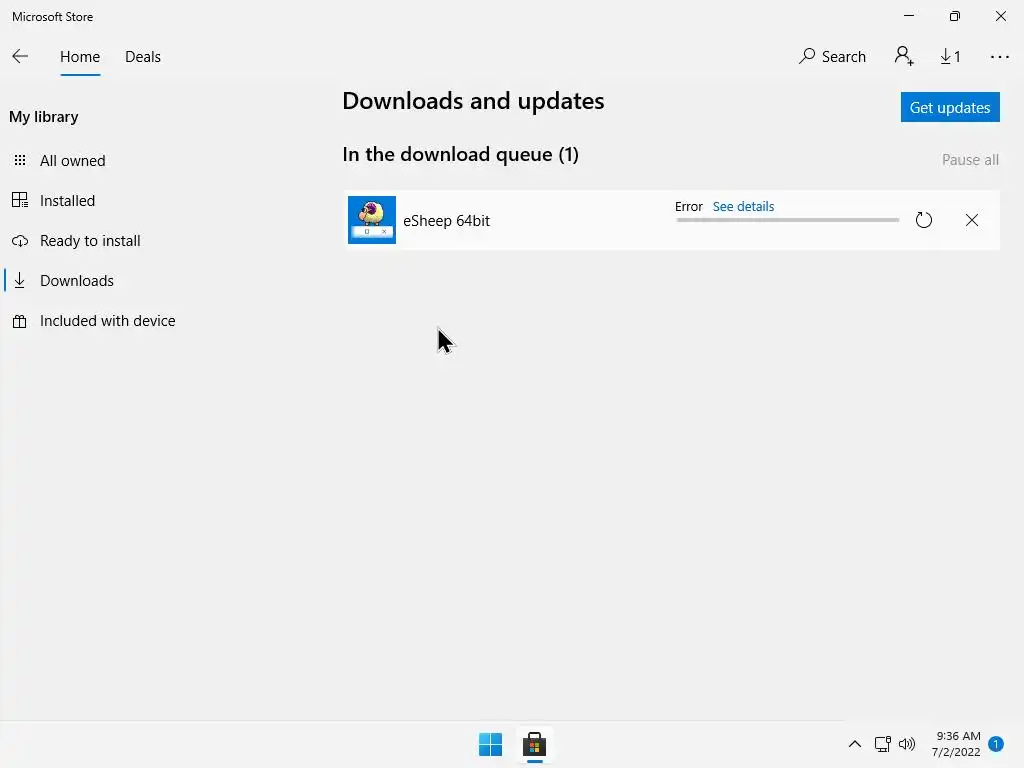The width and height of the screenshot is (1024, 768).
Task: Minimize the Microsoft Store window
Action: (909, 16)
